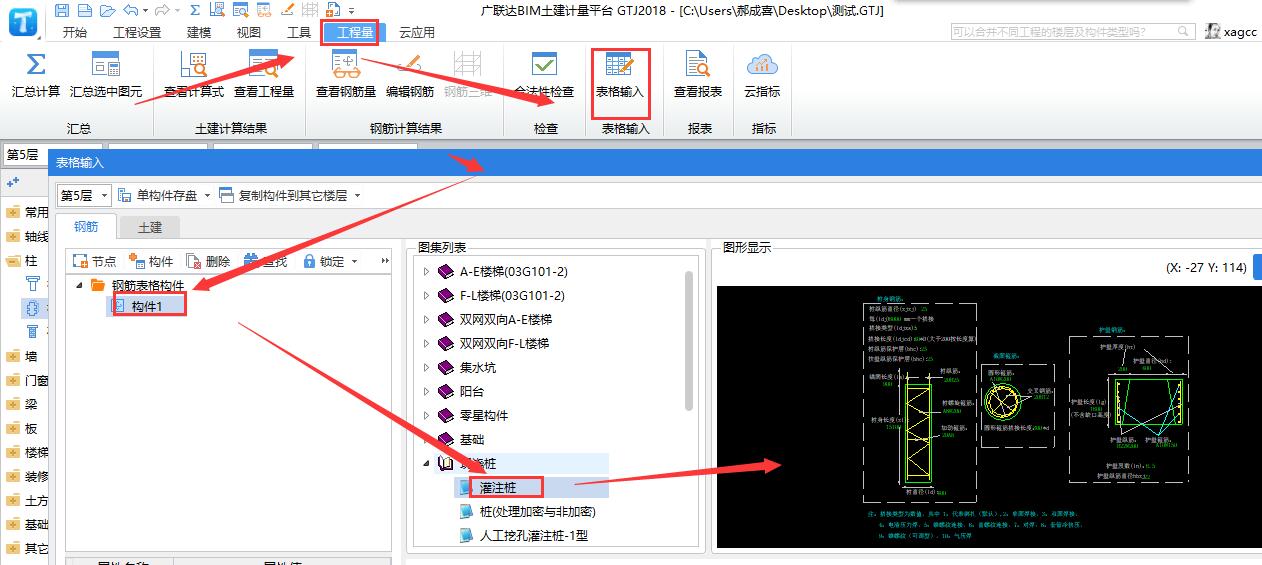The height and width of the screenshot is (565, 1262).
Task: Click new file icon in quick access toolbar
Action: point(84,10)
